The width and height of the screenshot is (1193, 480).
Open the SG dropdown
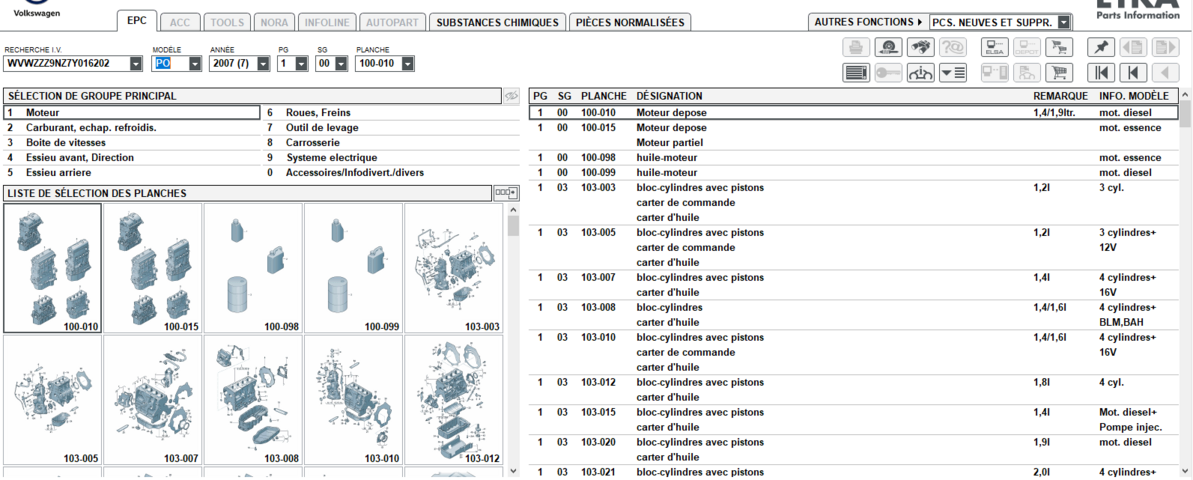click(x=339, y=64)
